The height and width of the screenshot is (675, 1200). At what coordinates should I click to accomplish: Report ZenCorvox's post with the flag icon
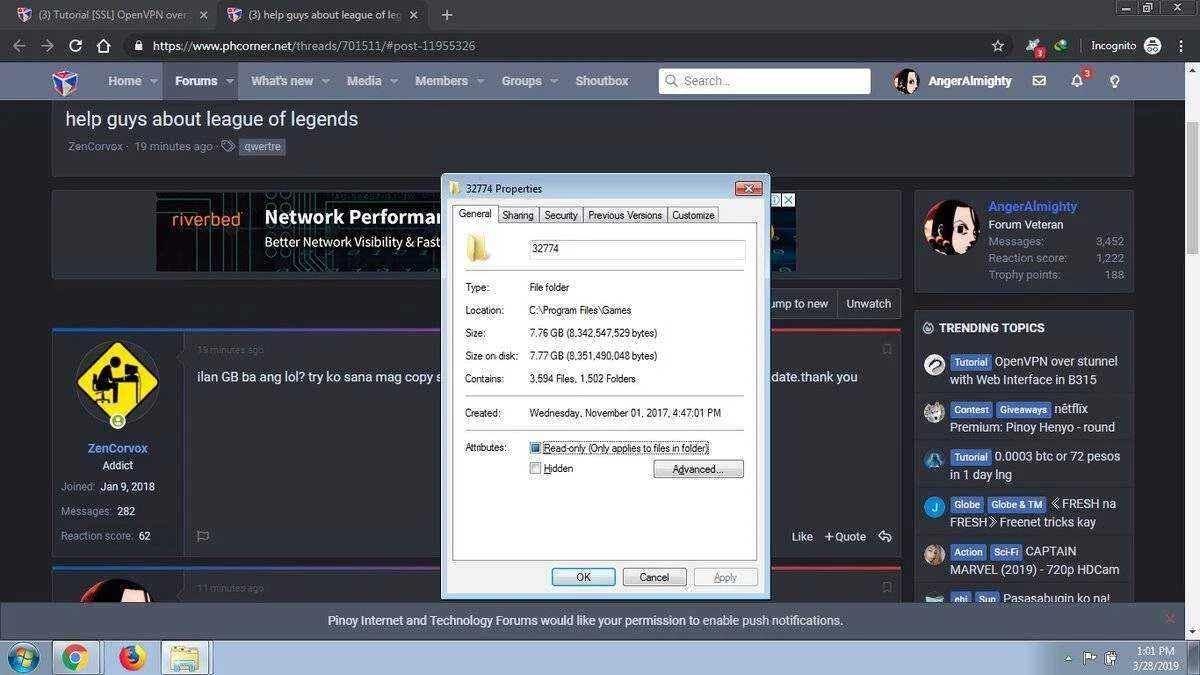203,536
